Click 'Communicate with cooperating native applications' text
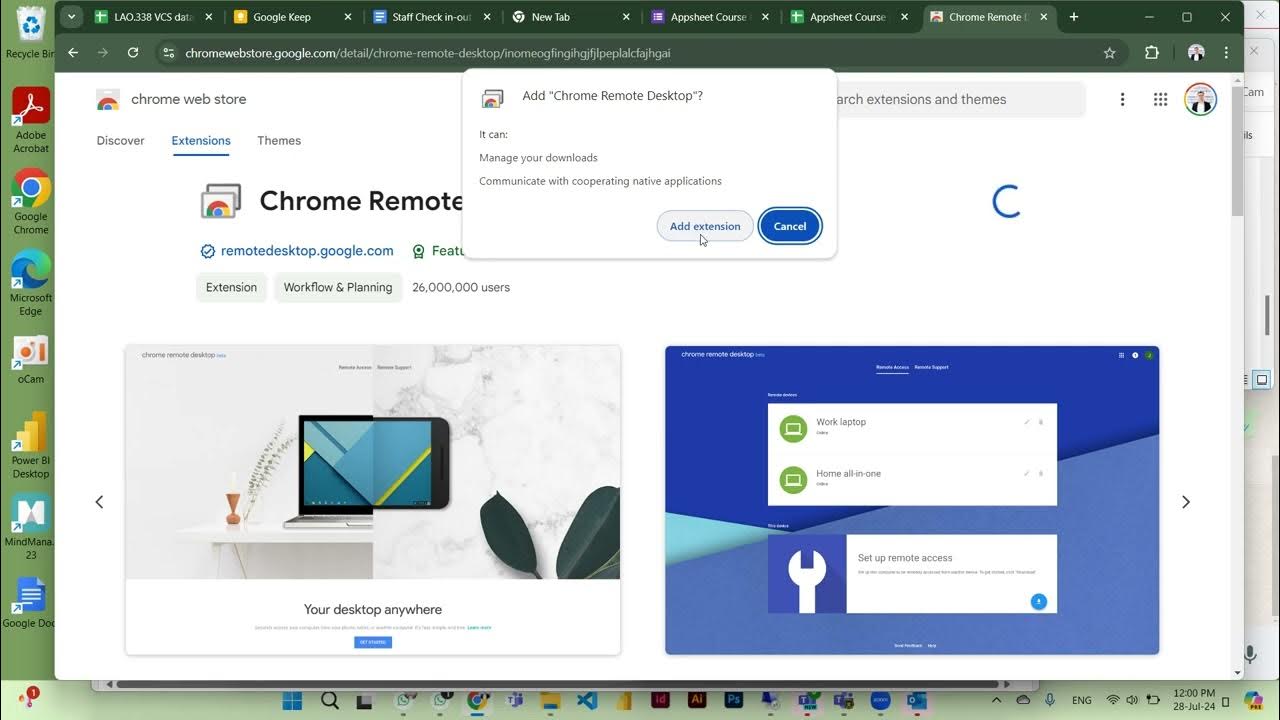 pos(600,181)
